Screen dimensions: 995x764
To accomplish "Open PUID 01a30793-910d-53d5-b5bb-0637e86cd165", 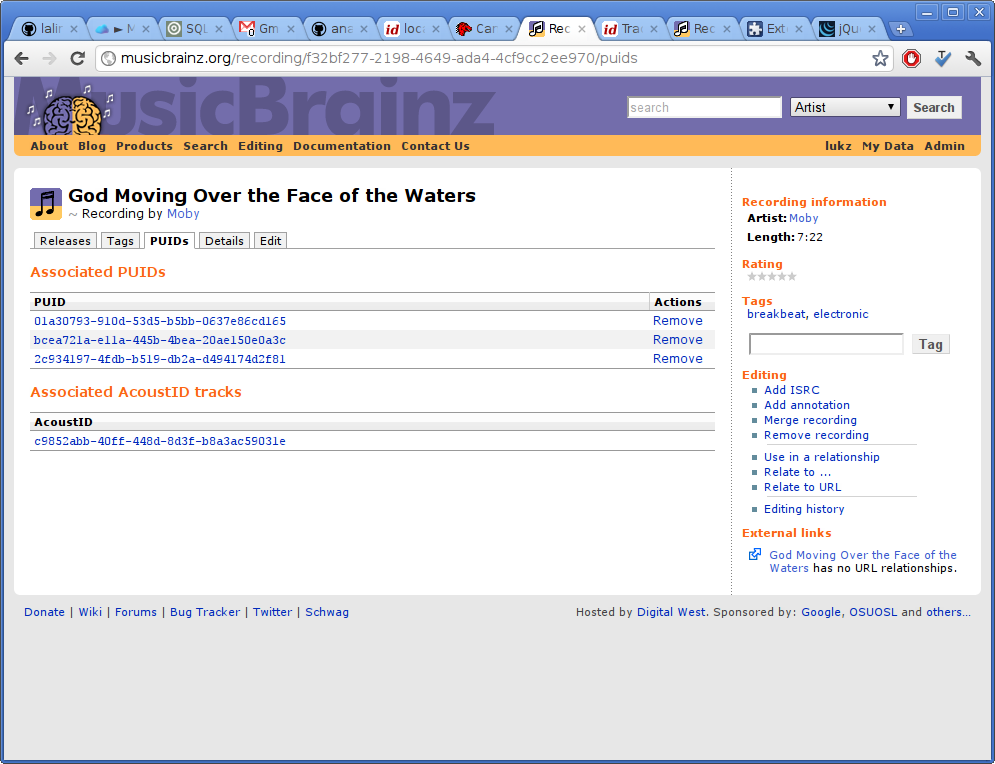I will pos(160,321).
